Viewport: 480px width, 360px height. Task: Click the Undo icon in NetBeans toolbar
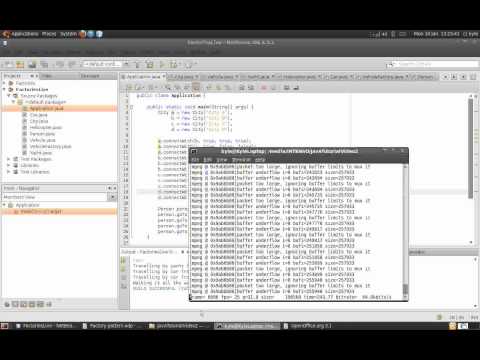tap(60, 64)
